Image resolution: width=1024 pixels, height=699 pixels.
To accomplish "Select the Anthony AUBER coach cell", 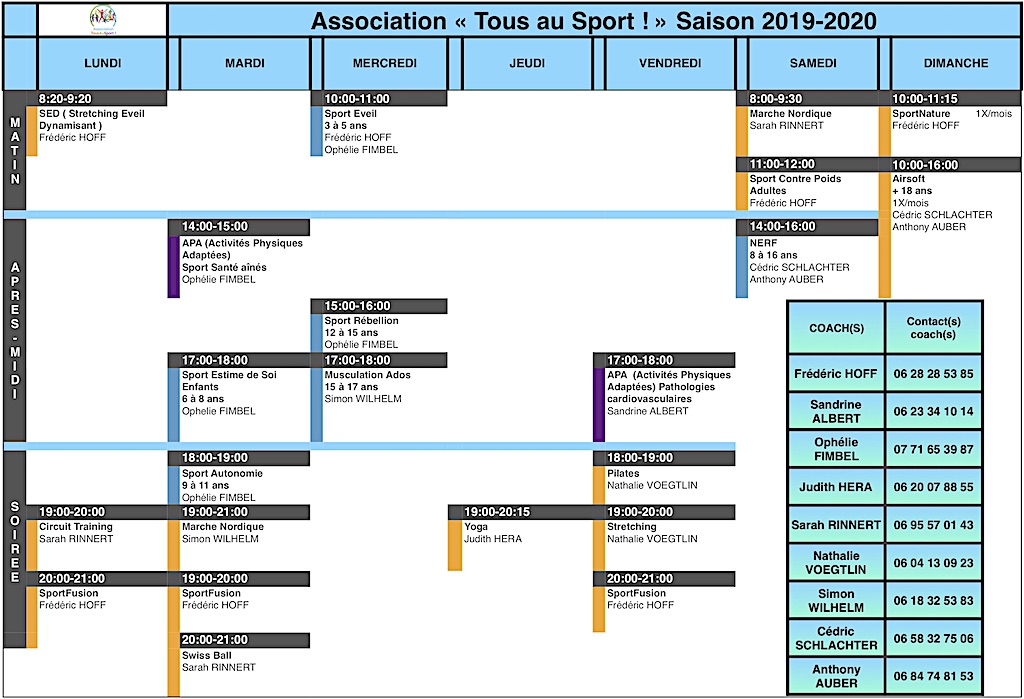I will tap(835, 676).
